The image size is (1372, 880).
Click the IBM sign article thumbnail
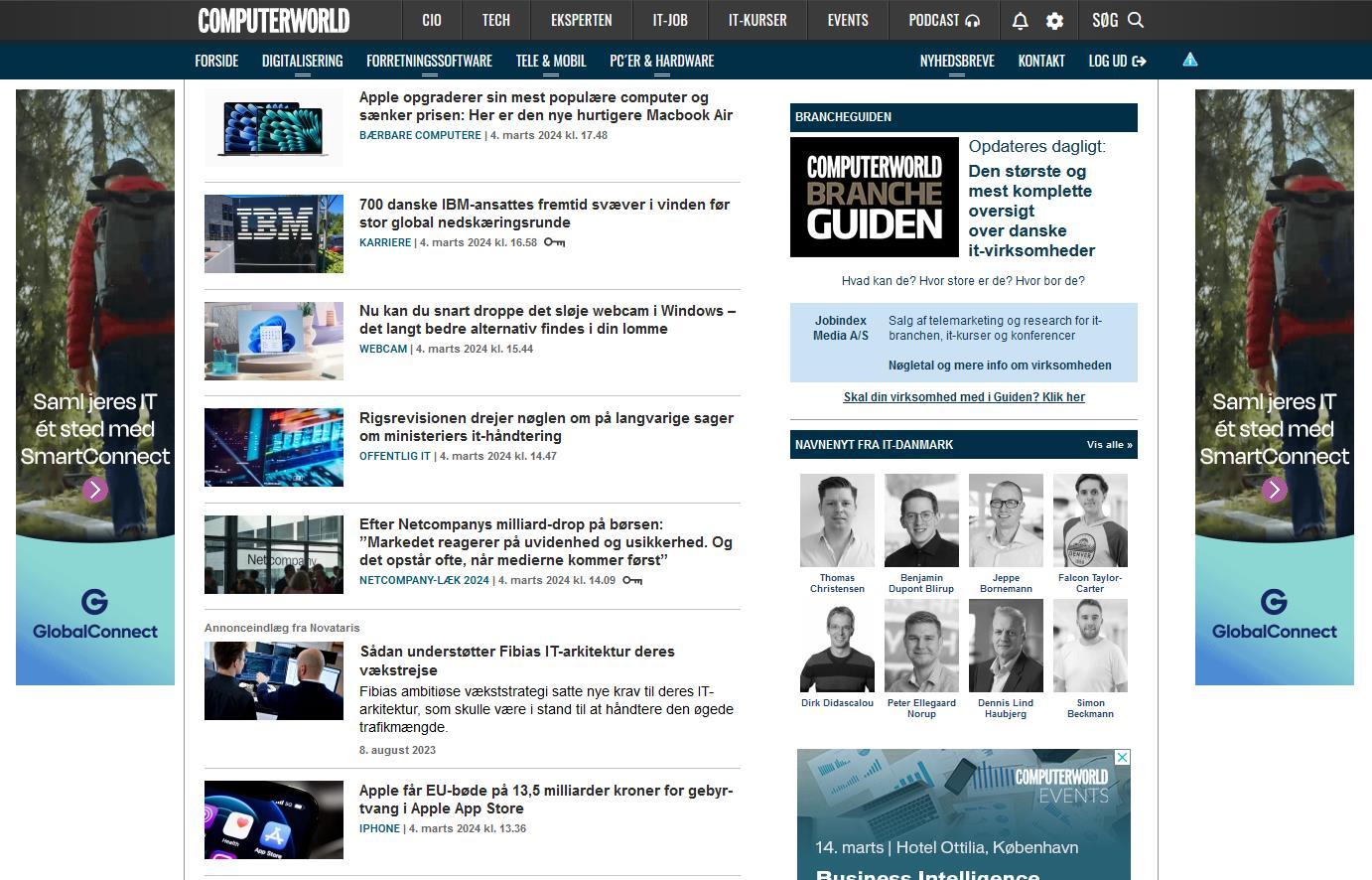274,234
